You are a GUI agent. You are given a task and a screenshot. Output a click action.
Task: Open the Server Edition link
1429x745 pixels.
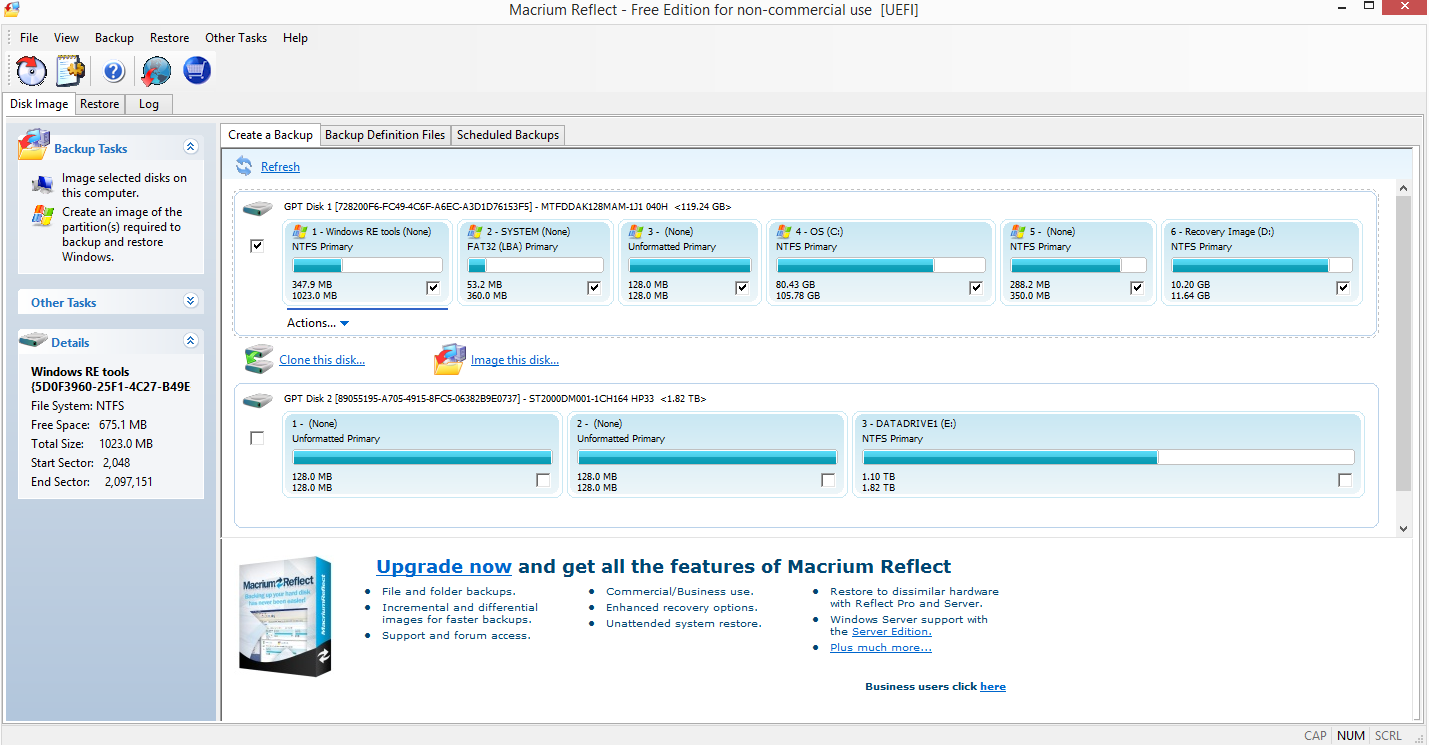[892, 632]
